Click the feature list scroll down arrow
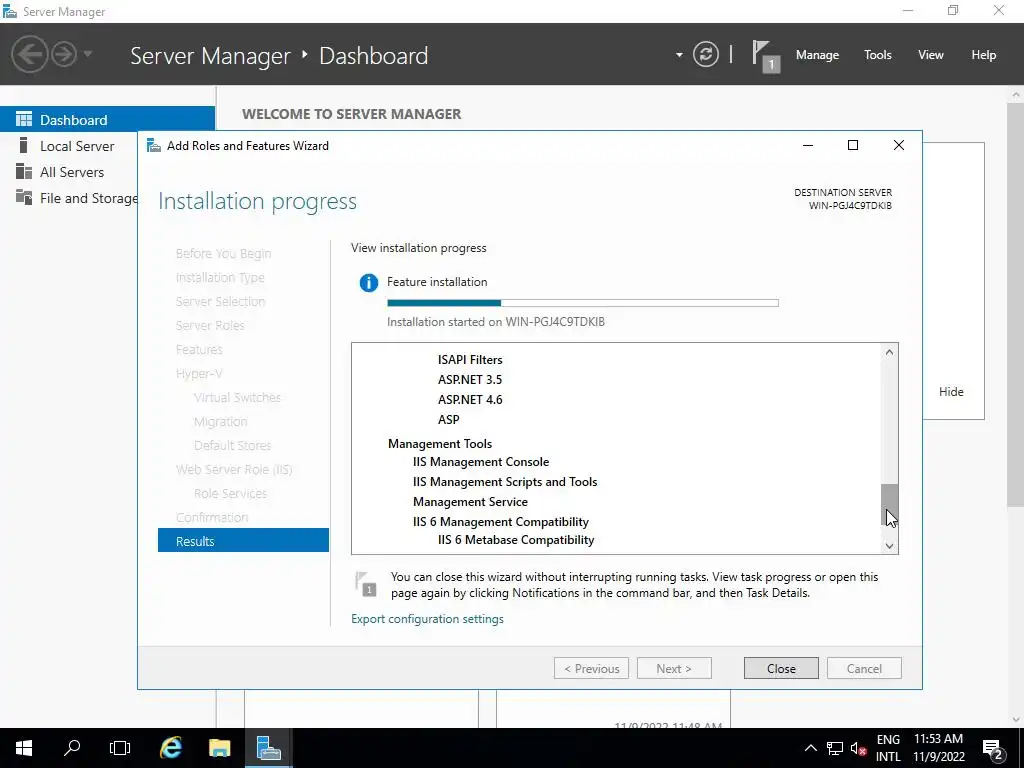 coord(889,545)
